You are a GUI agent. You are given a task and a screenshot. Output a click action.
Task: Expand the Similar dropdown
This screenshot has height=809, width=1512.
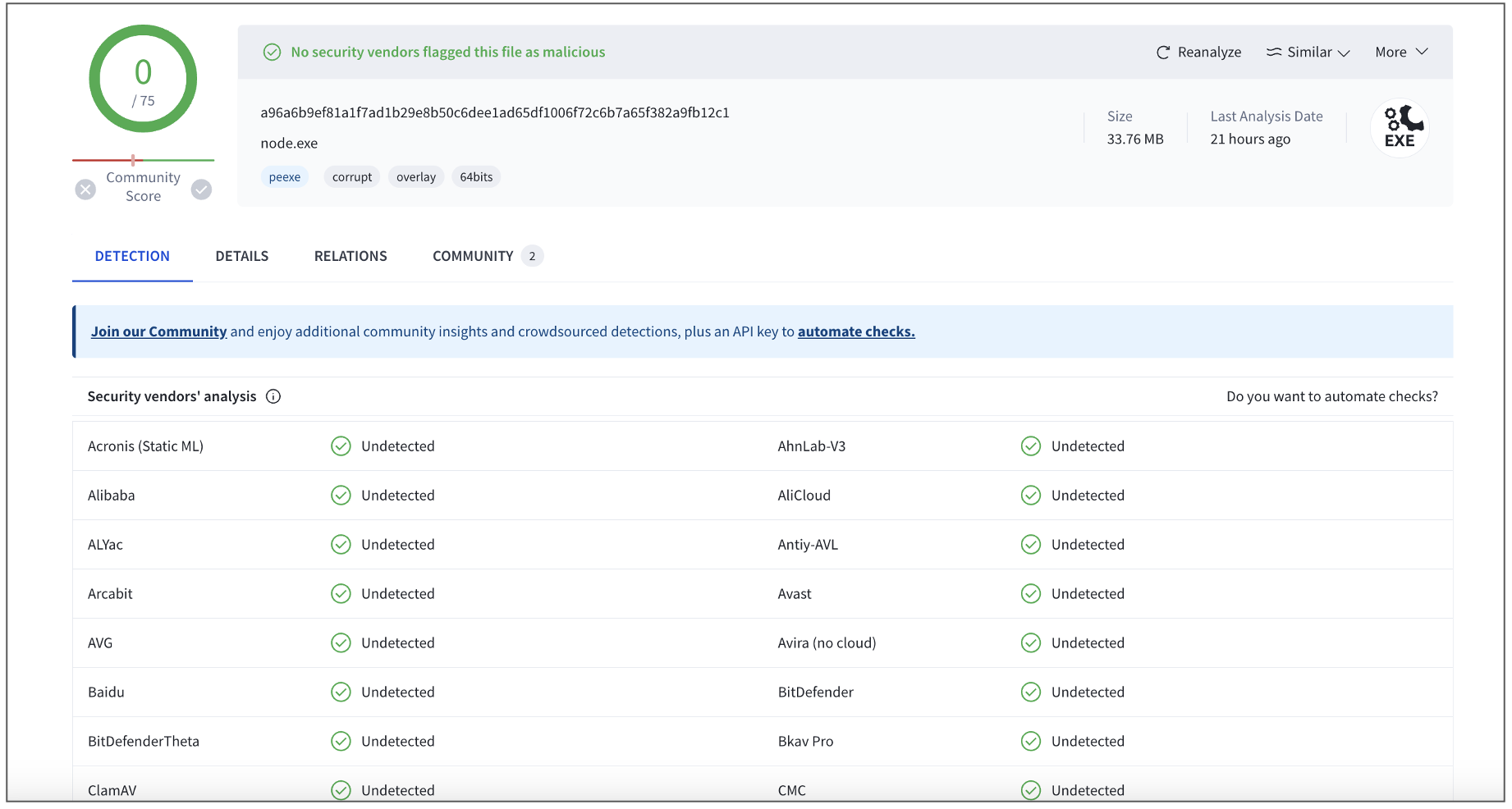[1309, 53]
